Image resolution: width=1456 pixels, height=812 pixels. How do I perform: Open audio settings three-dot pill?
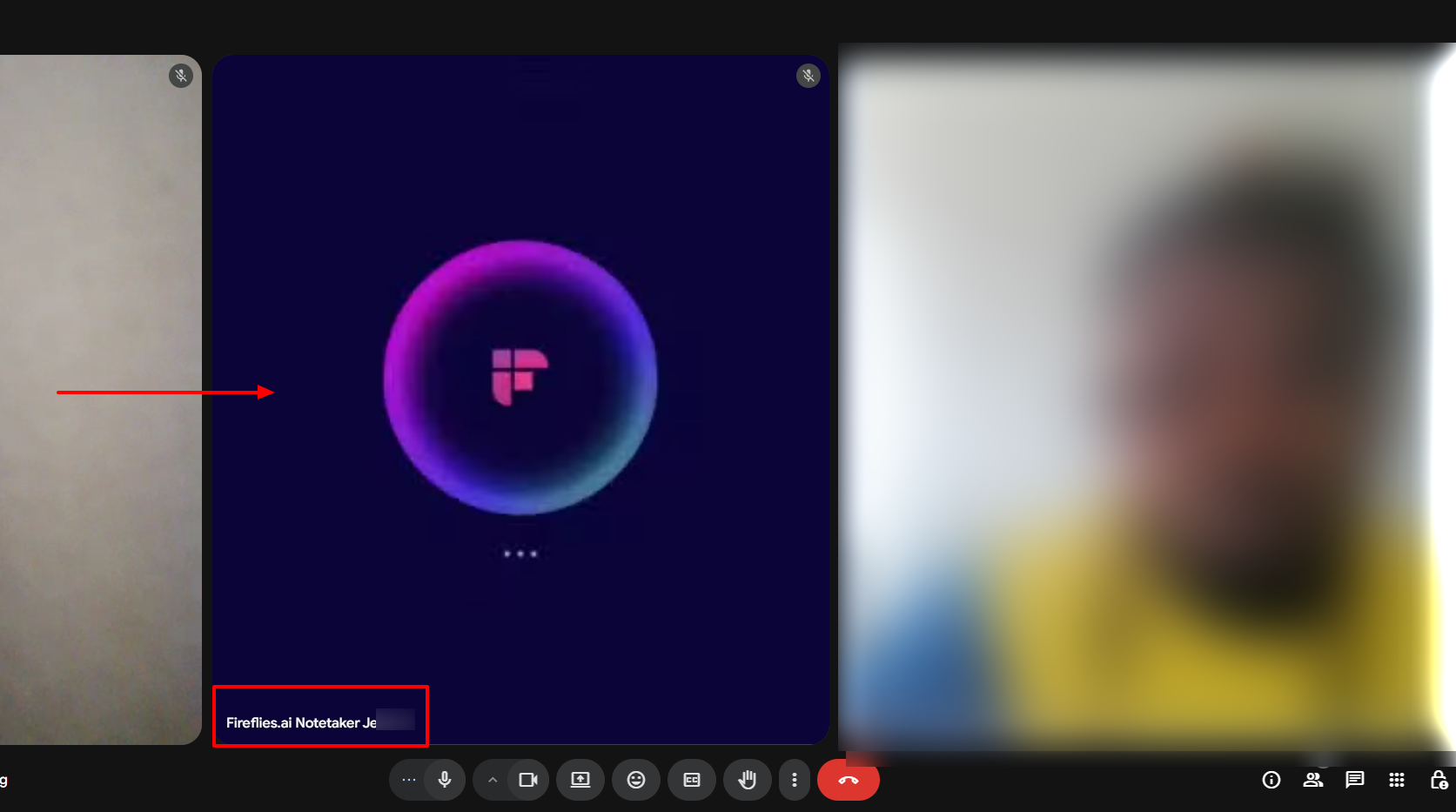click(409, 780)
